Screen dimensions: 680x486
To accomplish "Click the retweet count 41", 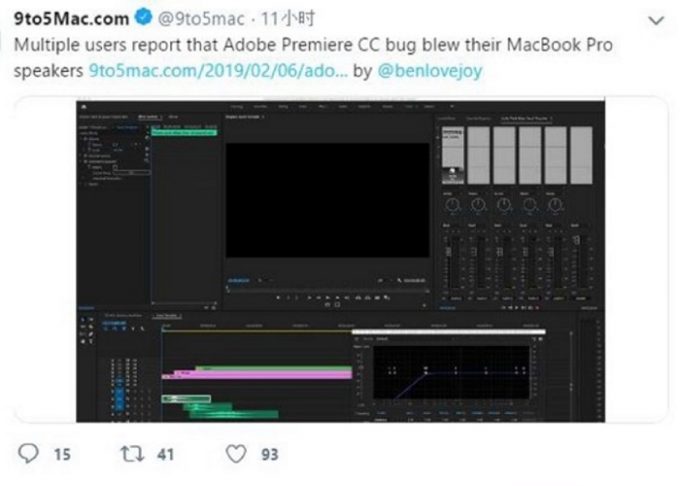I will (165, 454).
